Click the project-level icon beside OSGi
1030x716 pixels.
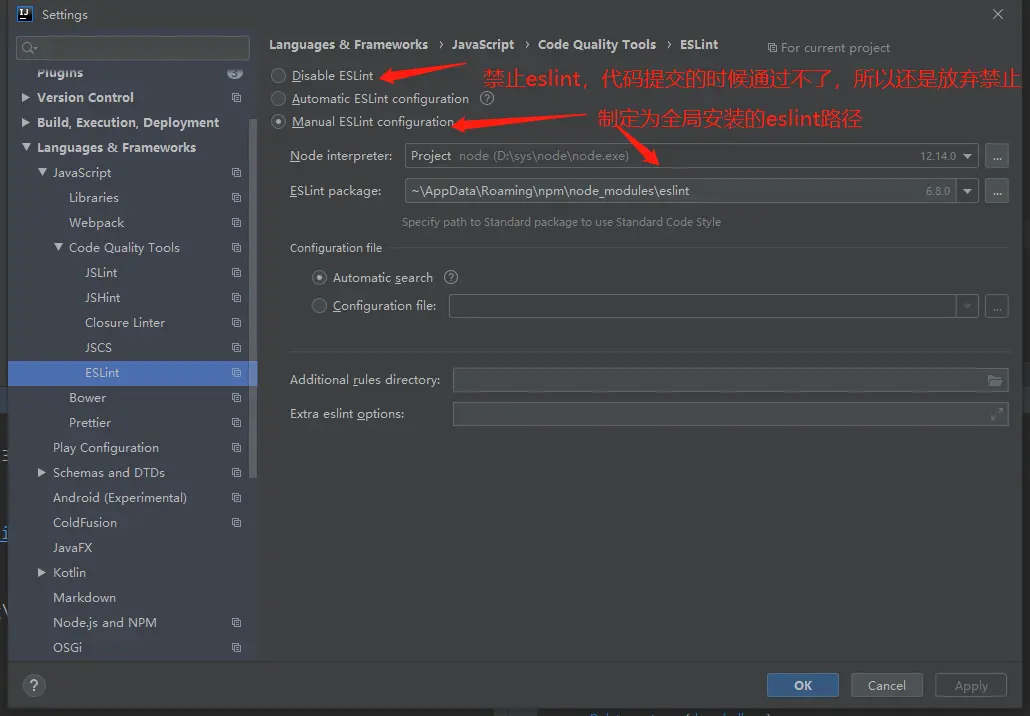tap(236, 647)
